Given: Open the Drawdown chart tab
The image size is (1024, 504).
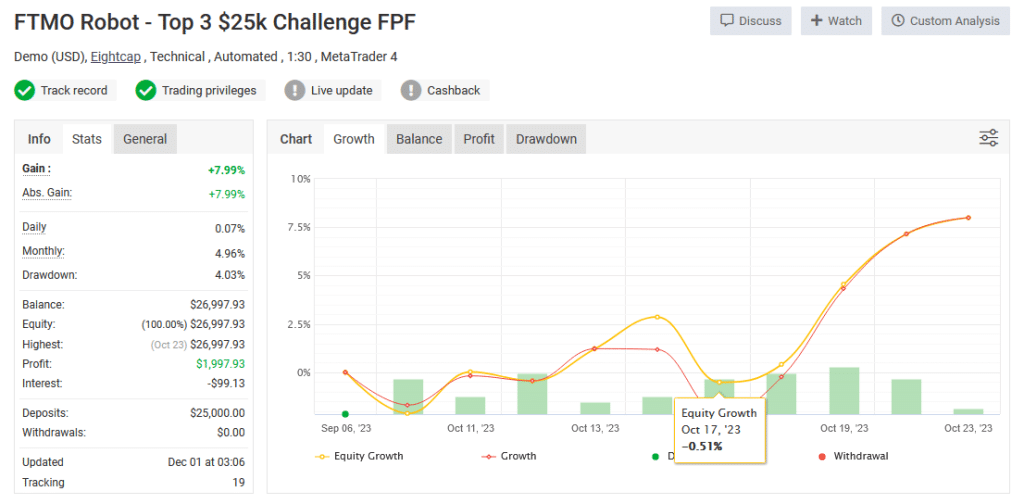Looking at the screenshot, I should [x=546, y=139].
